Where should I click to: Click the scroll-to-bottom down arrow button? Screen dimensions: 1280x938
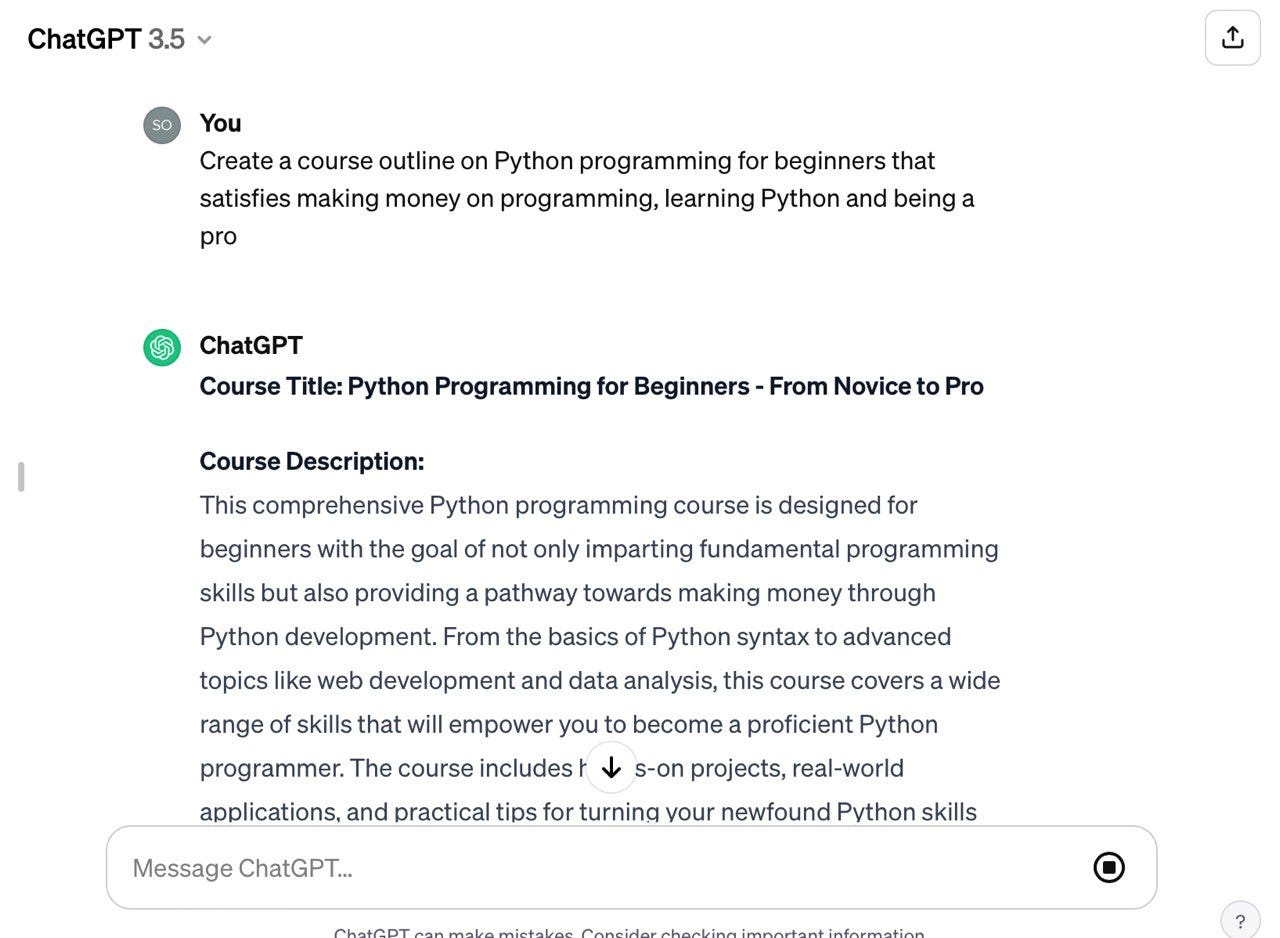click(611, 767)
